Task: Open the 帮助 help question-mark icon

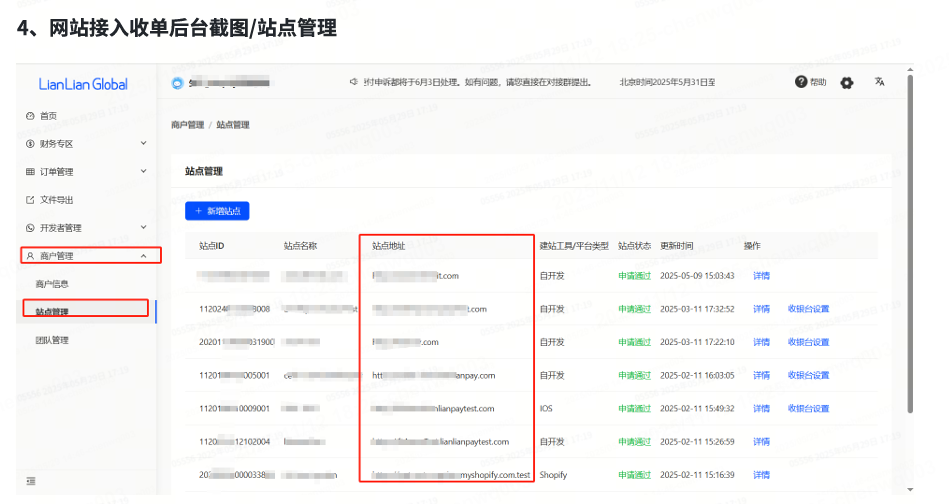Action: [801, 82]
